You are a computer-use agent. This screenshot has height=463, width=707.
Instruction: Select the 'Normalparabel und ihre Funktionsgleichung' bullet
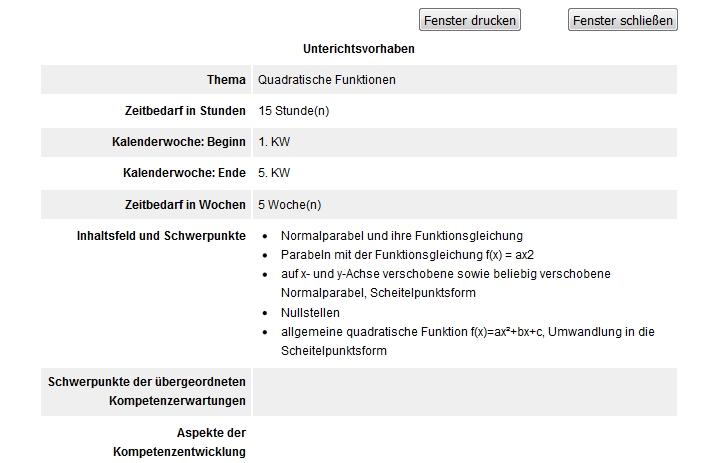(x=401, y=236)
